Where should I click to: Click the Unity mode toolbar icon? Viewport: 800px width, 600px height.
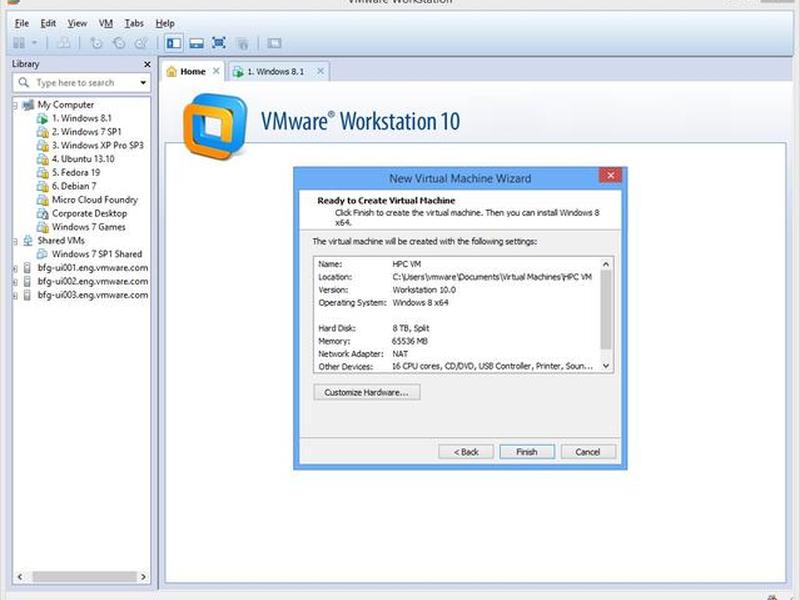(243, 43)
